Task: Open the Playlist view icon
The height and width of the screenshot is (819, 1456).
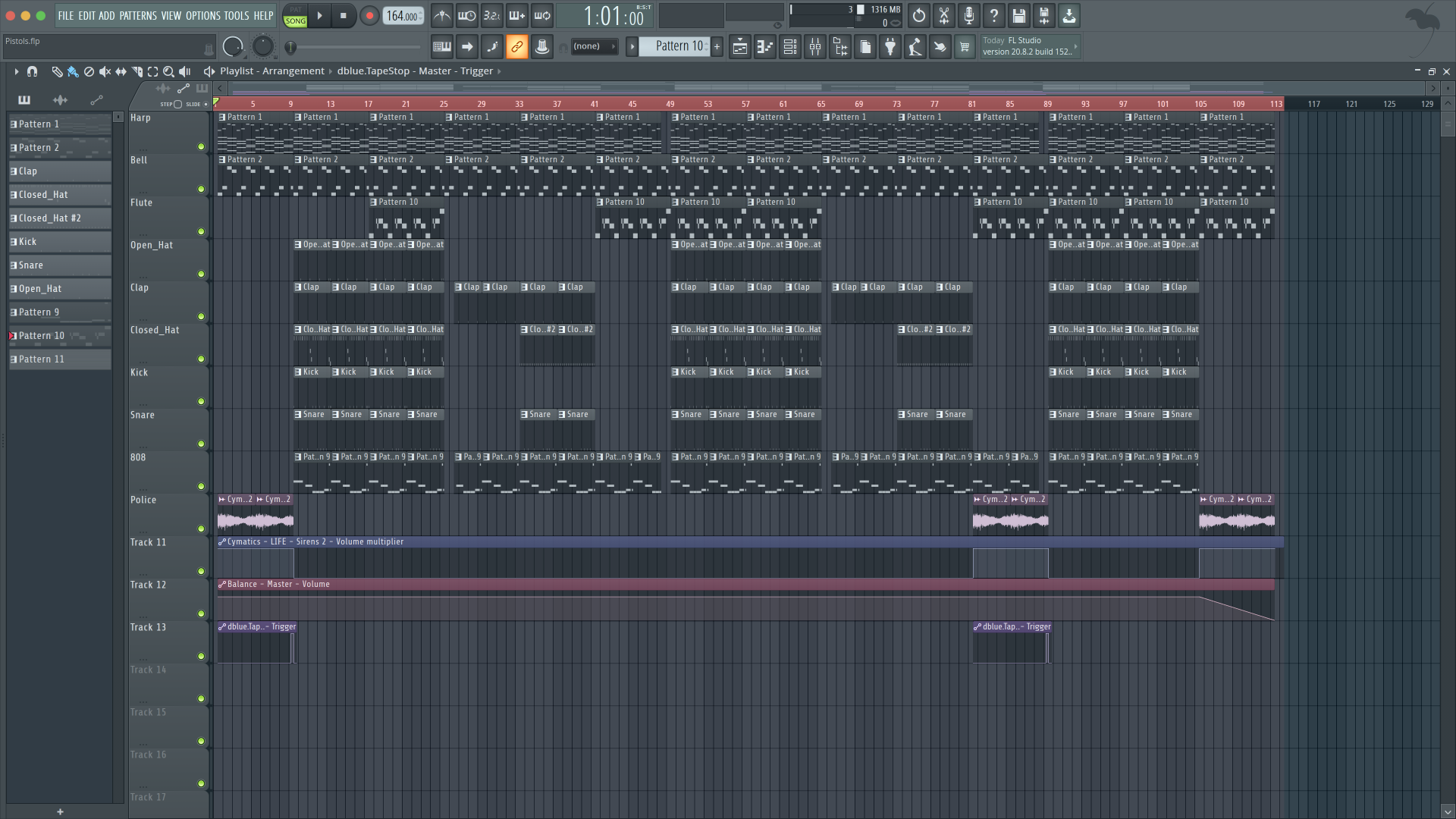Action: (740, 47)
